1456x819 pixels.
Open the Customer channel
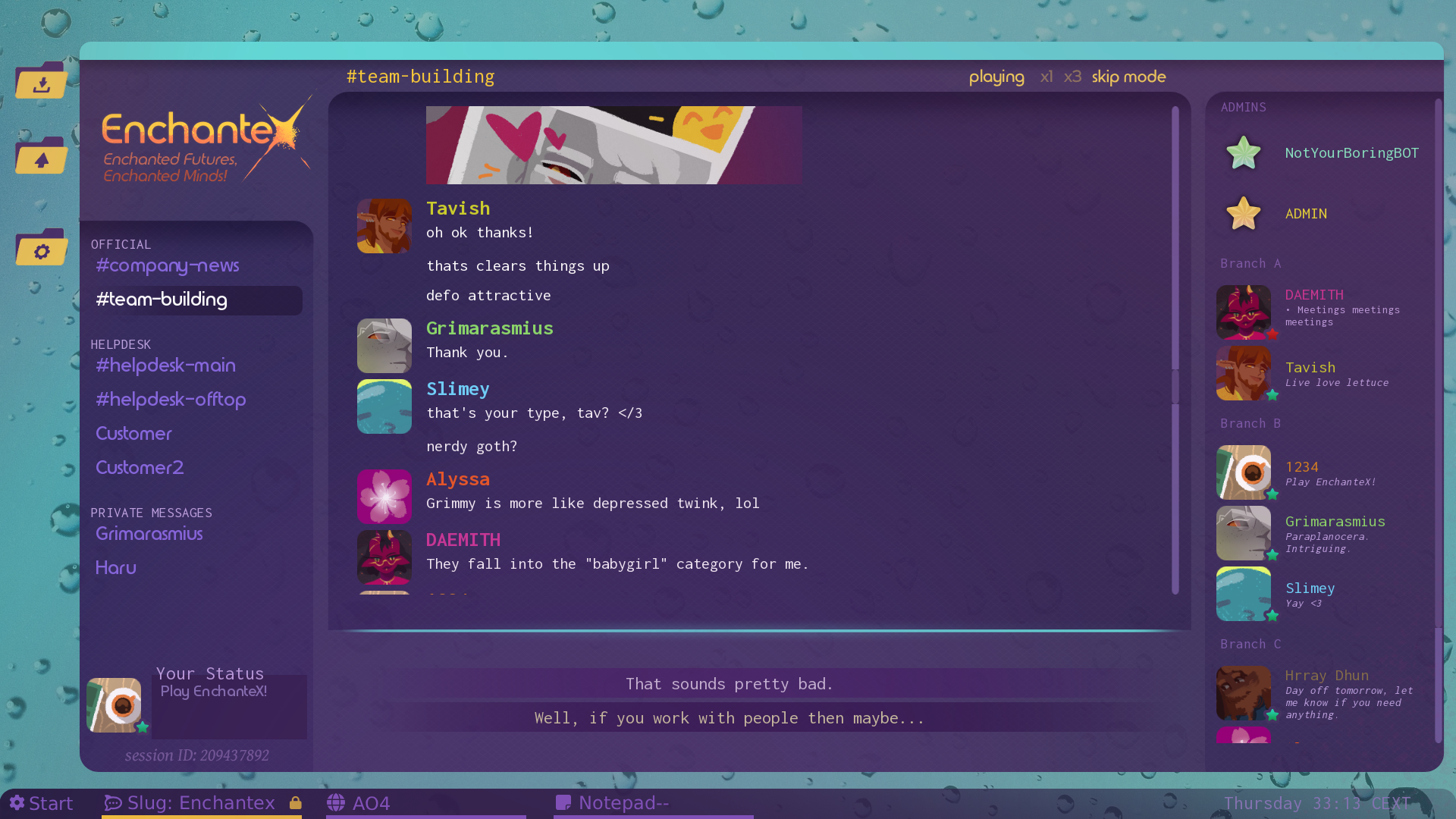pos(133,434)
